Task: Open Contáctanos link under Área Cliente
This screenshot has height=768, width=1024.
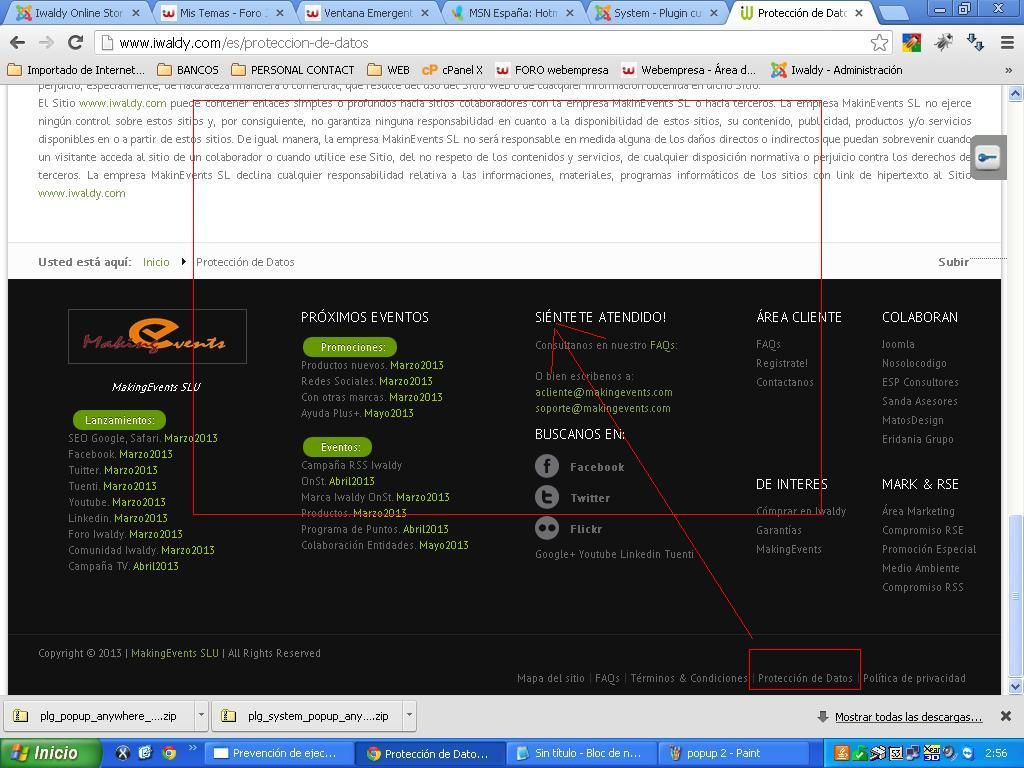Action: [x=785, y=382]
